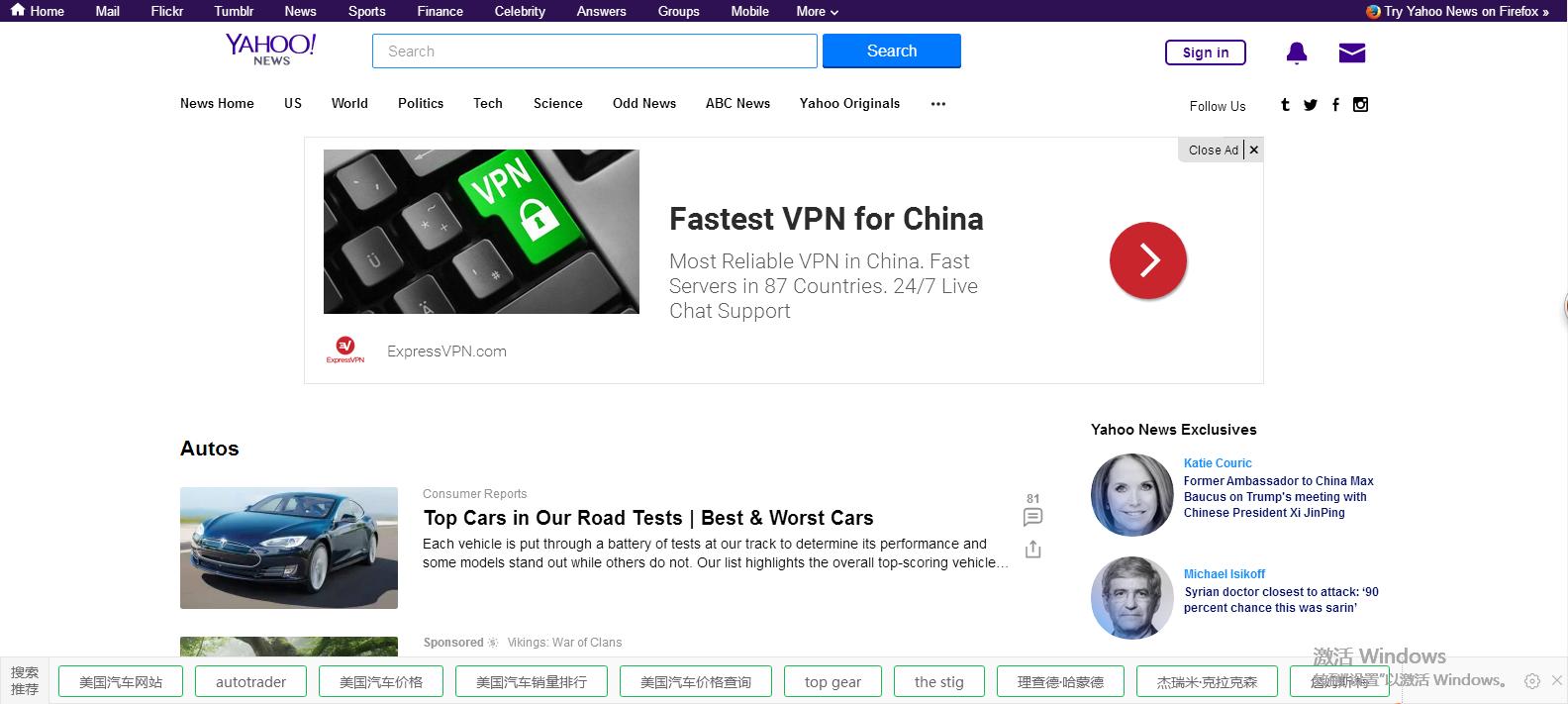Click the blue Search button
This screenshot has width=1568, height=704.
pyautogui.click(x=892, y=50)
